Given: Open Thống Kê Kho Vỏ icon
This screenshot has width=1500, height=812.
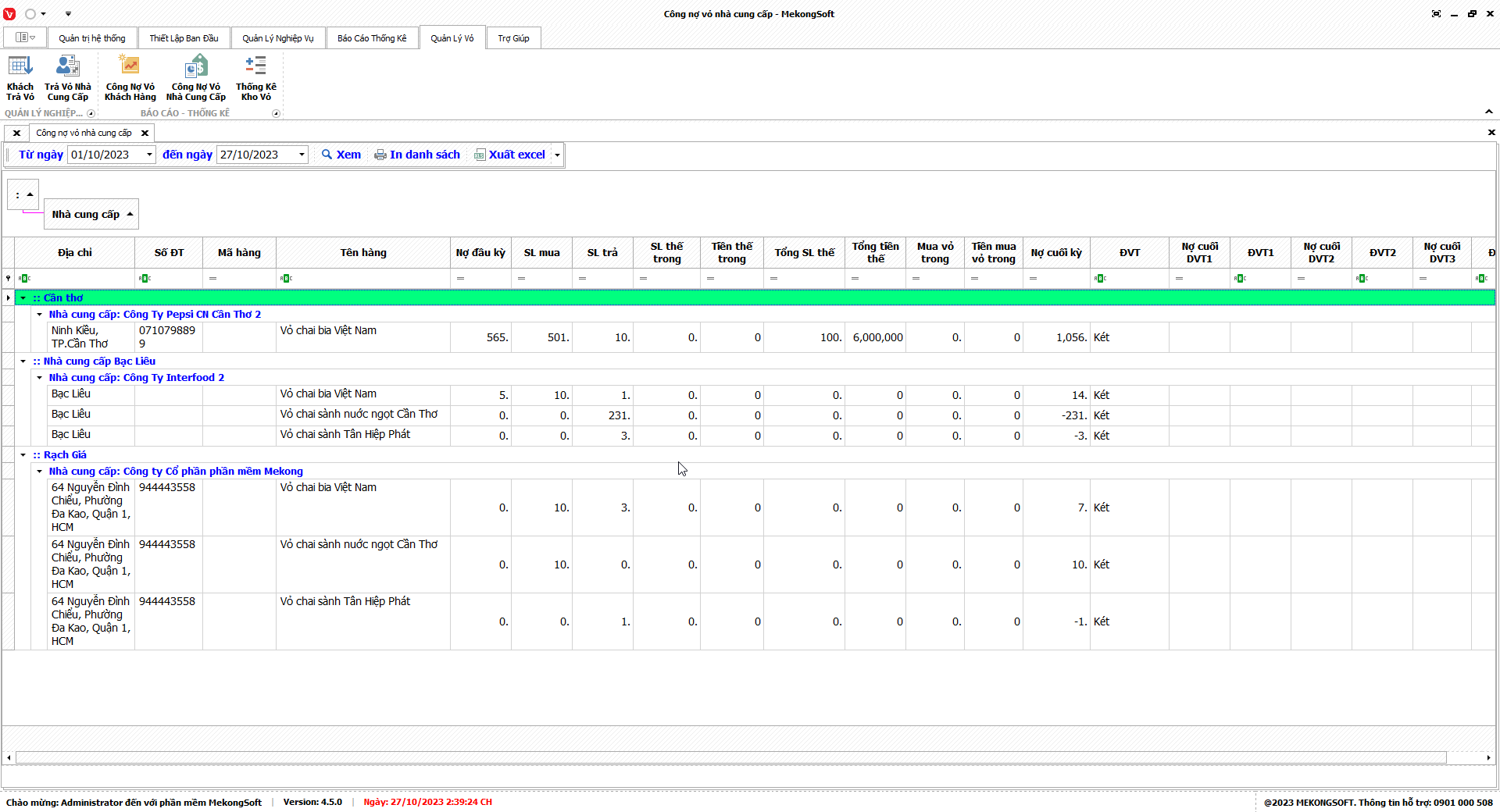Looking at the screenshot, I should pyautogui.click(x=256, y=78).
